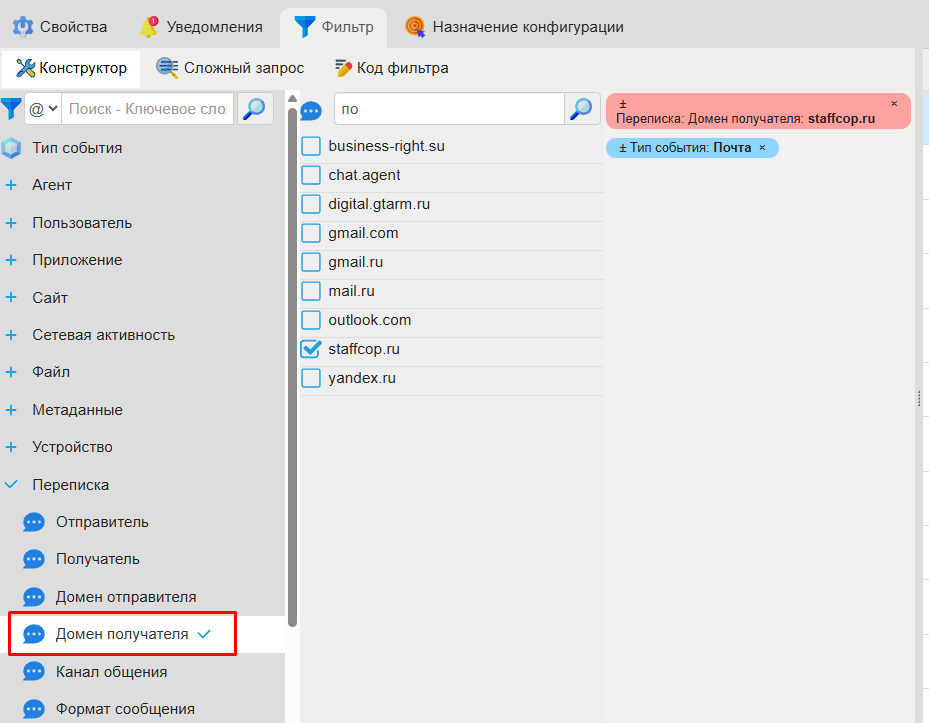Expand the Сайт category

(x=11, y=297)
